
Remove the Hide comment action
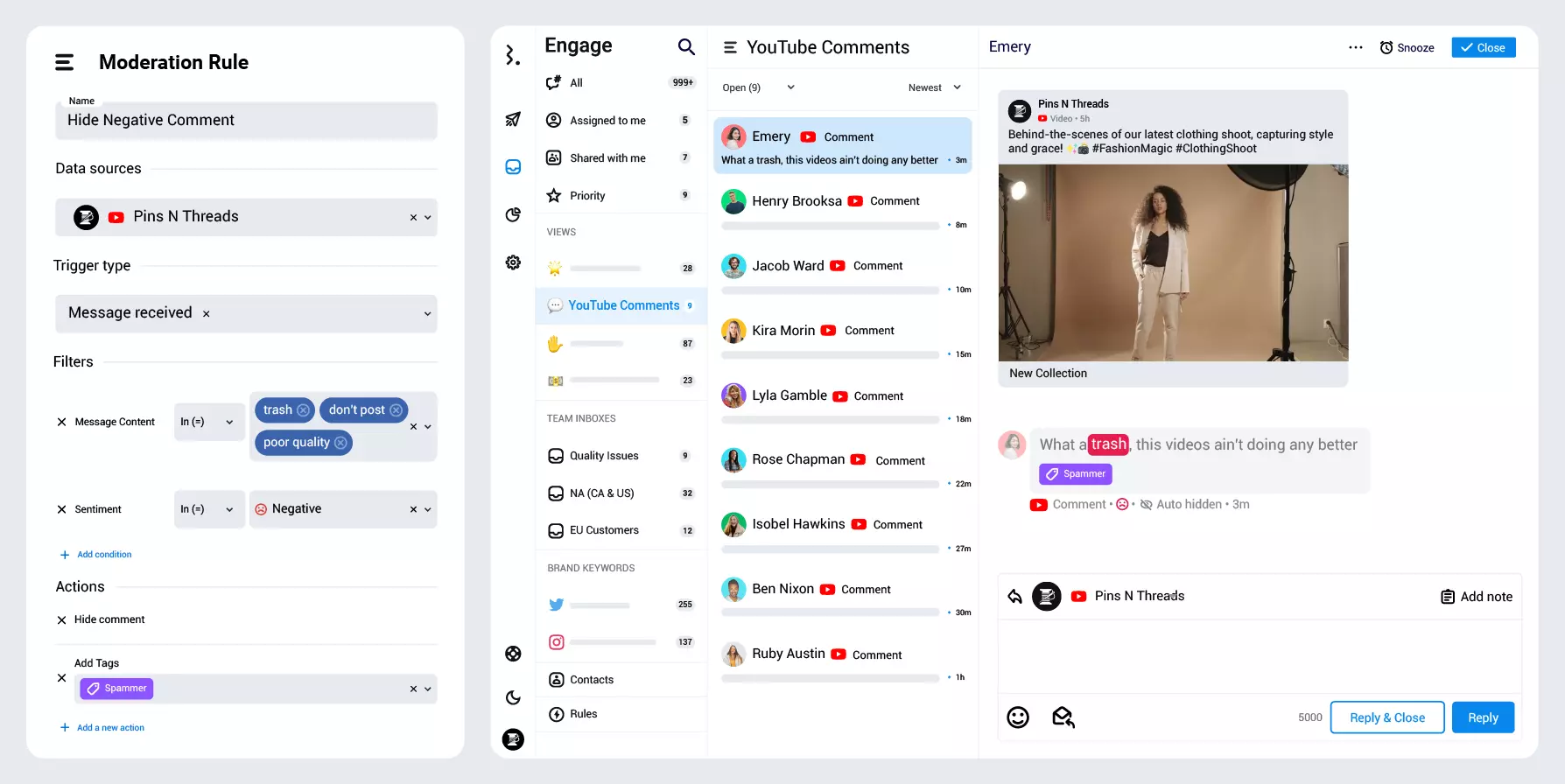click(61, 620)
